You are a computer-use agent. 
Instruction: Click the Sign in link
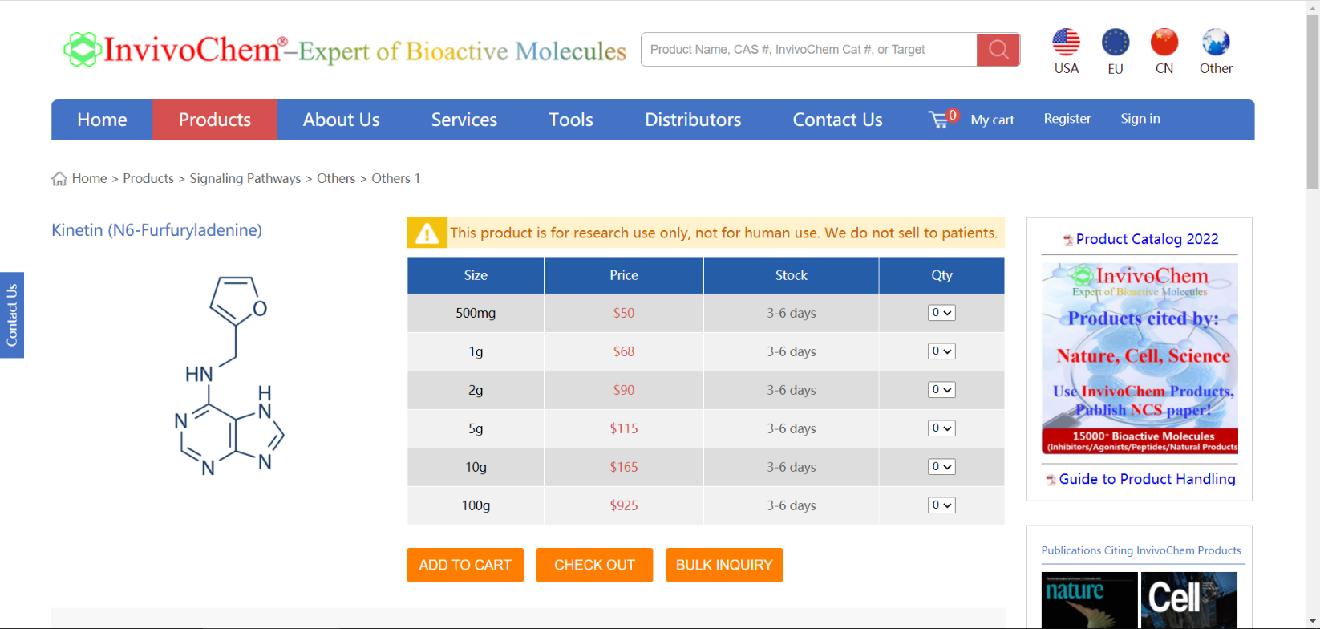click(1140, 118)
